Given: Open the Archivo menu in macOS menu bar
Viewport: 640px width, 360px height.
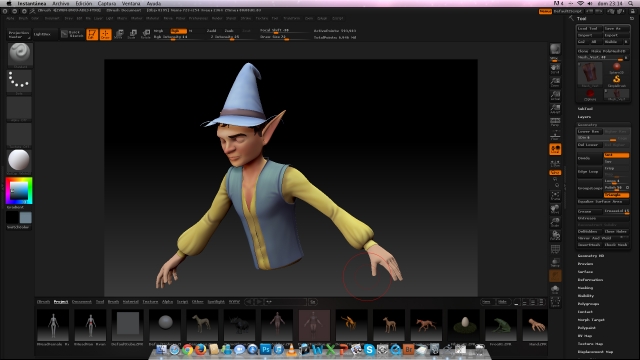Looking at the screenshot, I should point(60,3).
